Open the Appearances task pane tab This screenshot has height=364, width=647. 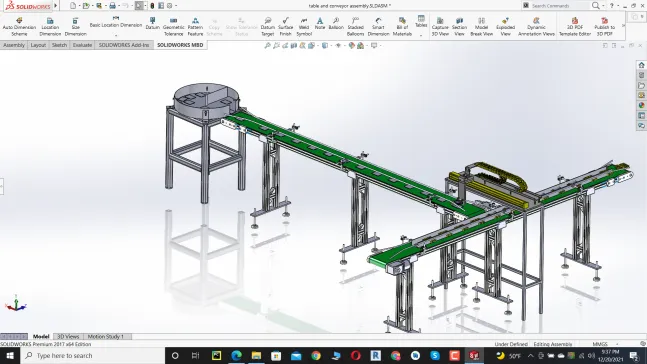641,105
